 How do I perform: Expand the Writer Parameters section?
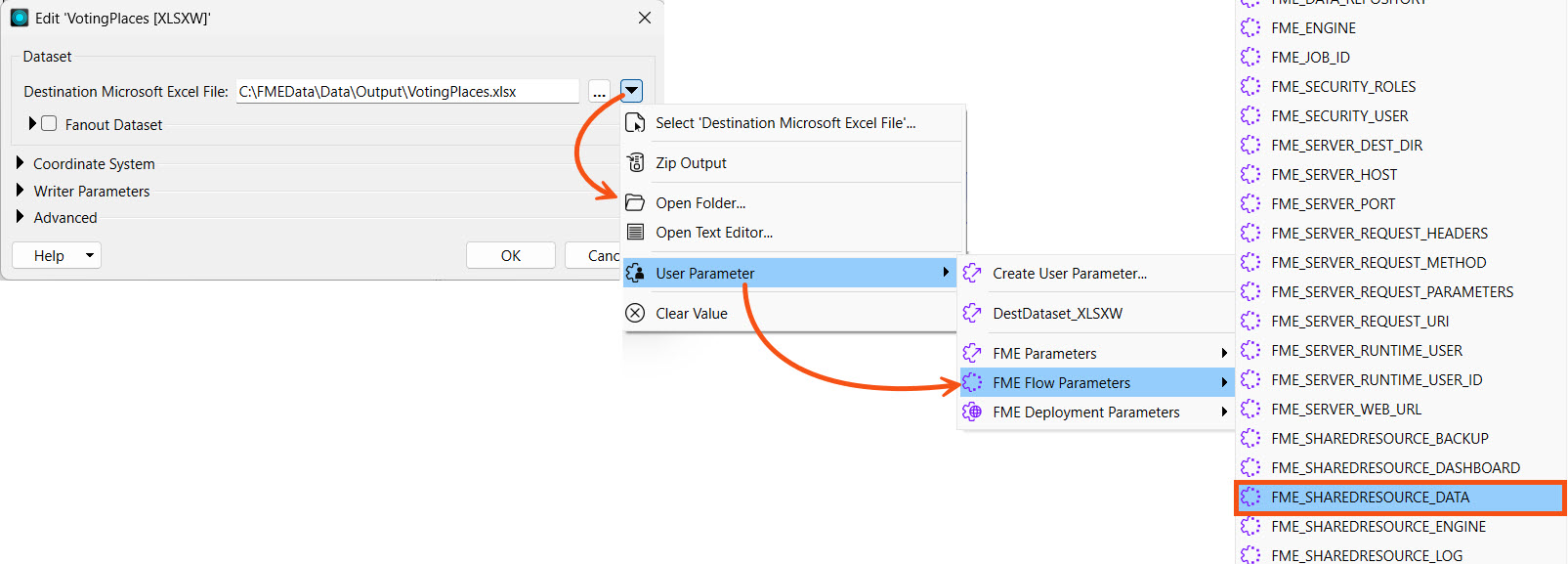21,191
